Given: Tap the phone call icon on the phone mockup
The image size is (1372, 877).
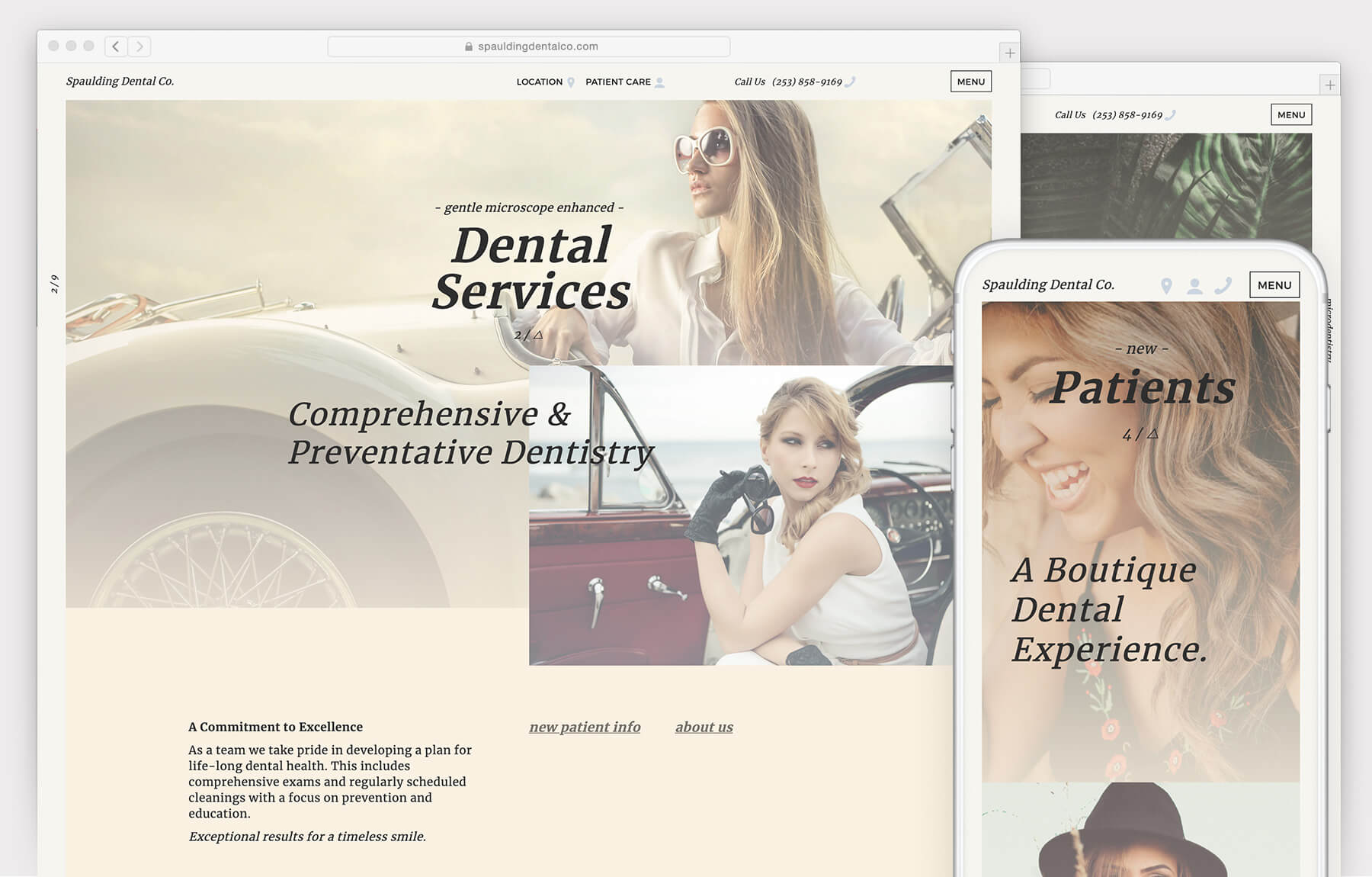Looking at the screenshot, I should pos(1223,285).
